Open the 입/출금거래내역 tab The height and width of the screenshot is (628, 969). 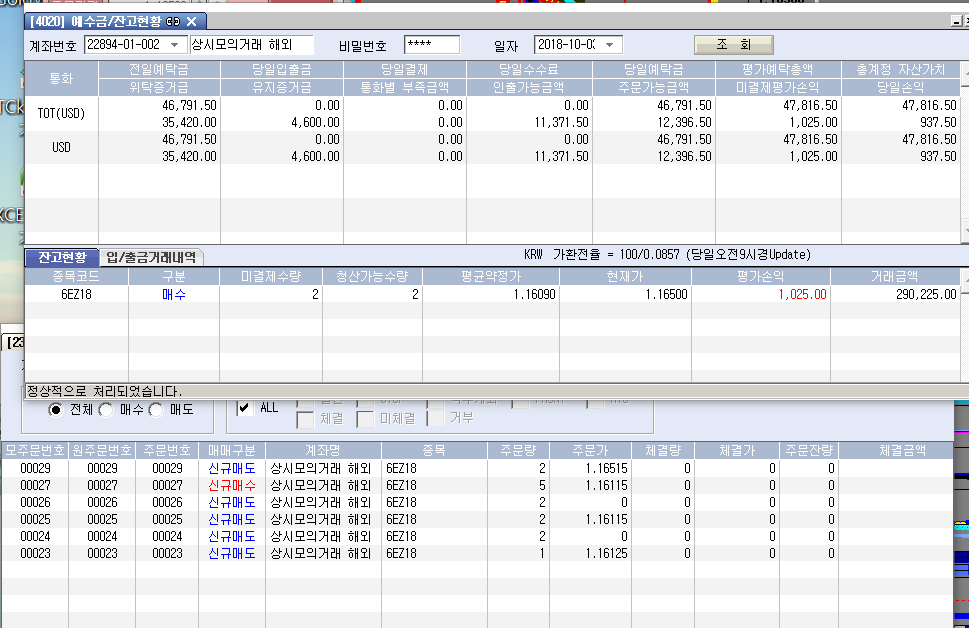(151, 257)
